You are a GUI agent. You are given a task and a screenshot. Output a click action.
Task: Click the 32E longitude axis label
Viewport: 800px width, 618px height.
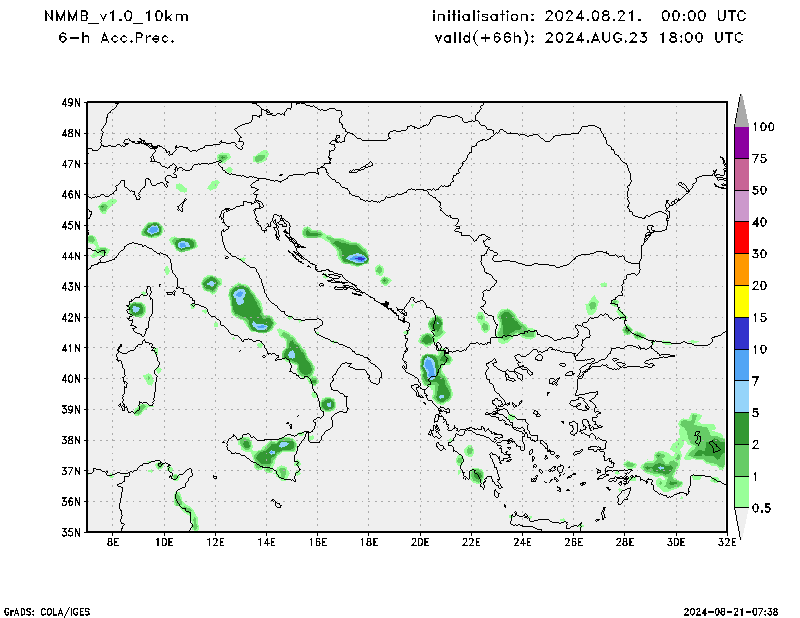tap(727, 543)
